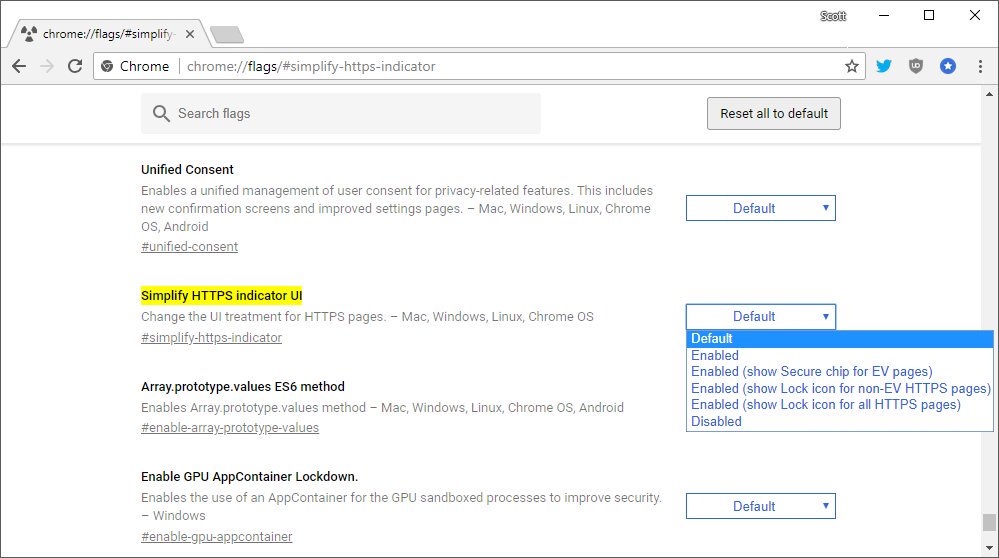Screen dimensions: 999x558
Task: Reload the page with the refresh icon
Action: (x=75, y=66)
